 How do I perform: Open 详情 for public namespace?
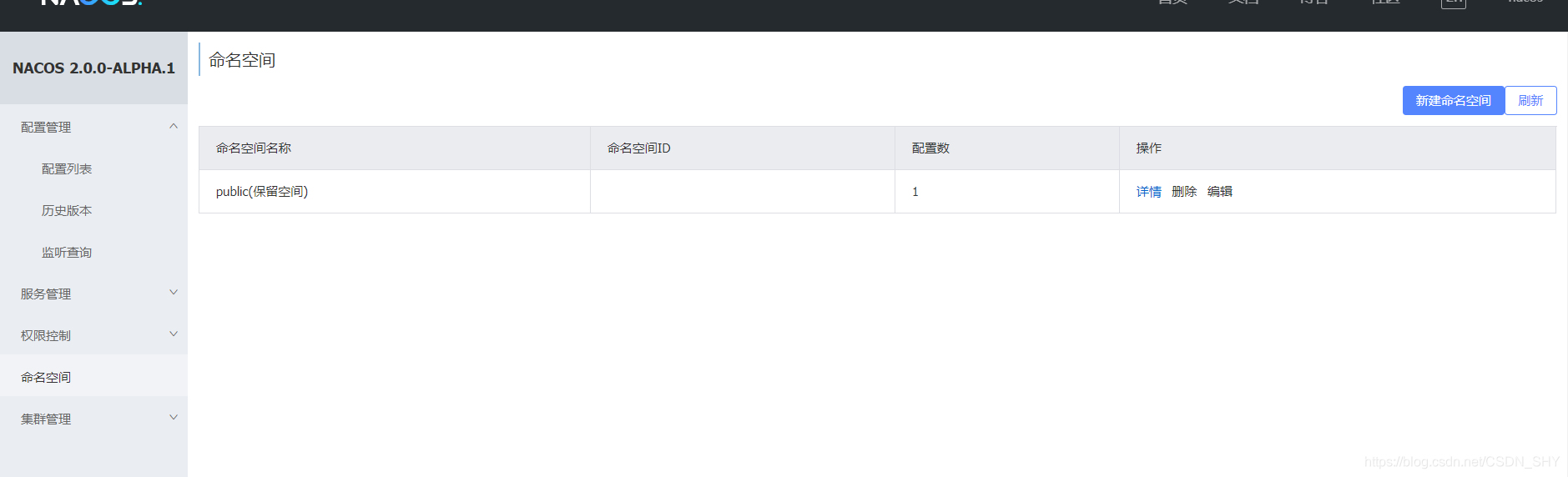pos(1148,192)
